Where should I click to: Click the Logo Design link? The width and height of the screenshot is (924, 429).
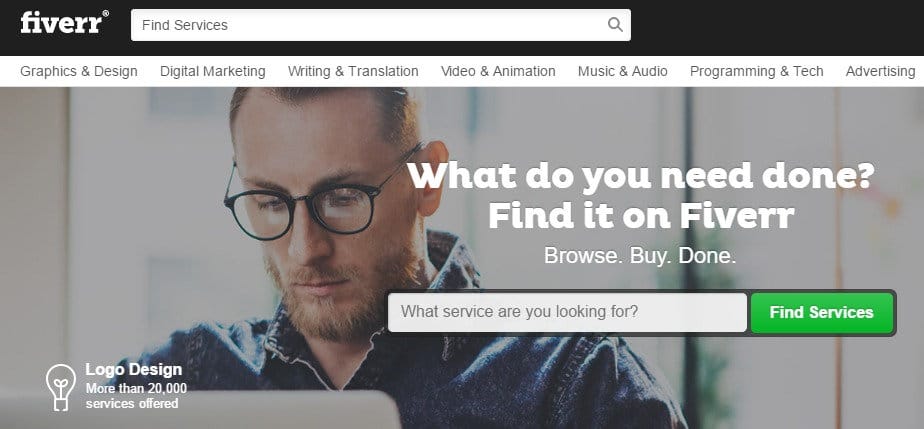pos(134,369)
